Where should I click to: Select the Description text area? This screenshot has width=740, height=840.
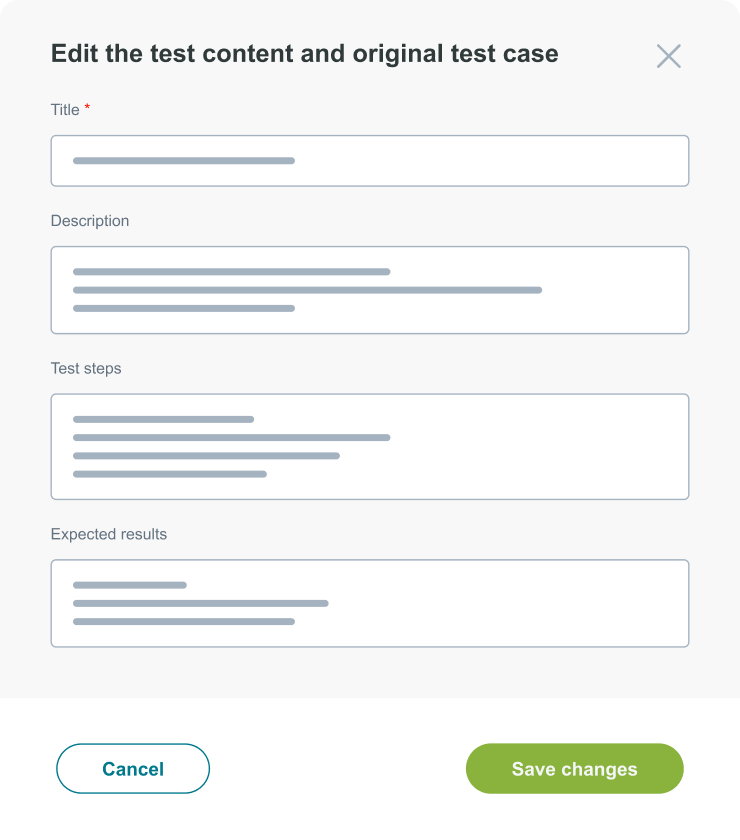click(x=370, y=289)
